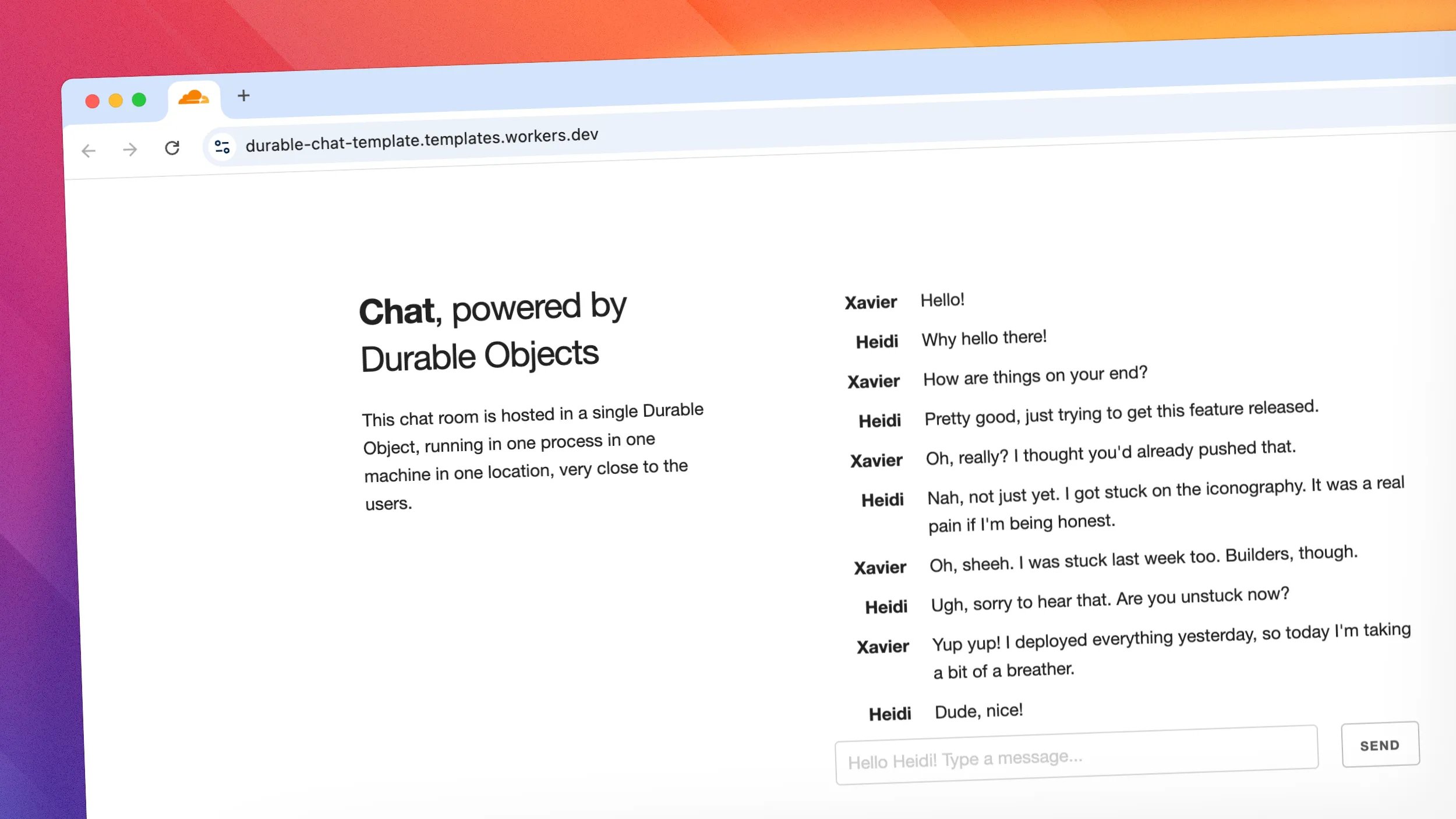The image size is (1456, 819).
Task: Click the 'Why hello there!' message
Action: click(x=984, y=338)
